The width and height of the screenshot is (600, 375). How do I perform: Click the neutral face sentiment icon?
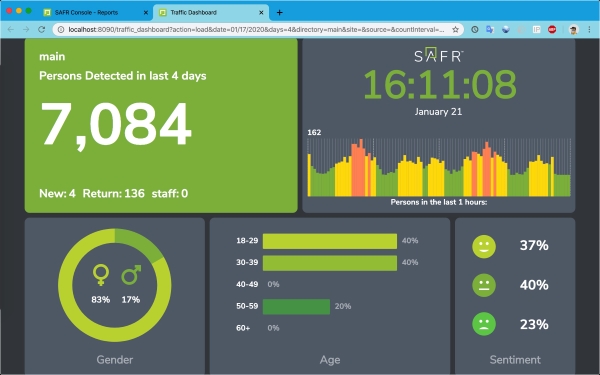pyautogui.click(x=484, y=285)
